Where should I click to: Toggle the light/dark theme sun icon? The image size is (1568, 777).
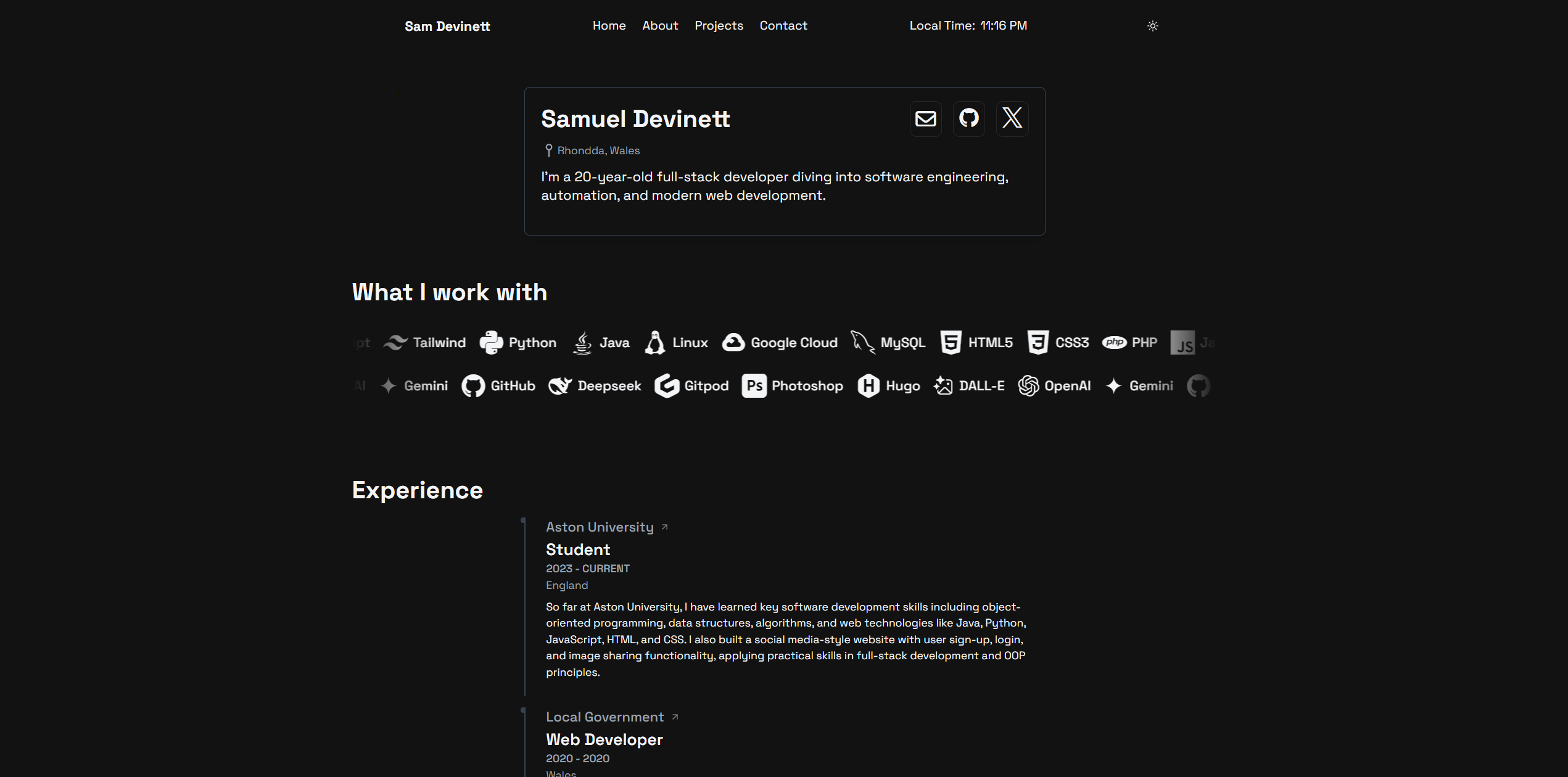pyautogui.click(x=1152, y=26)
